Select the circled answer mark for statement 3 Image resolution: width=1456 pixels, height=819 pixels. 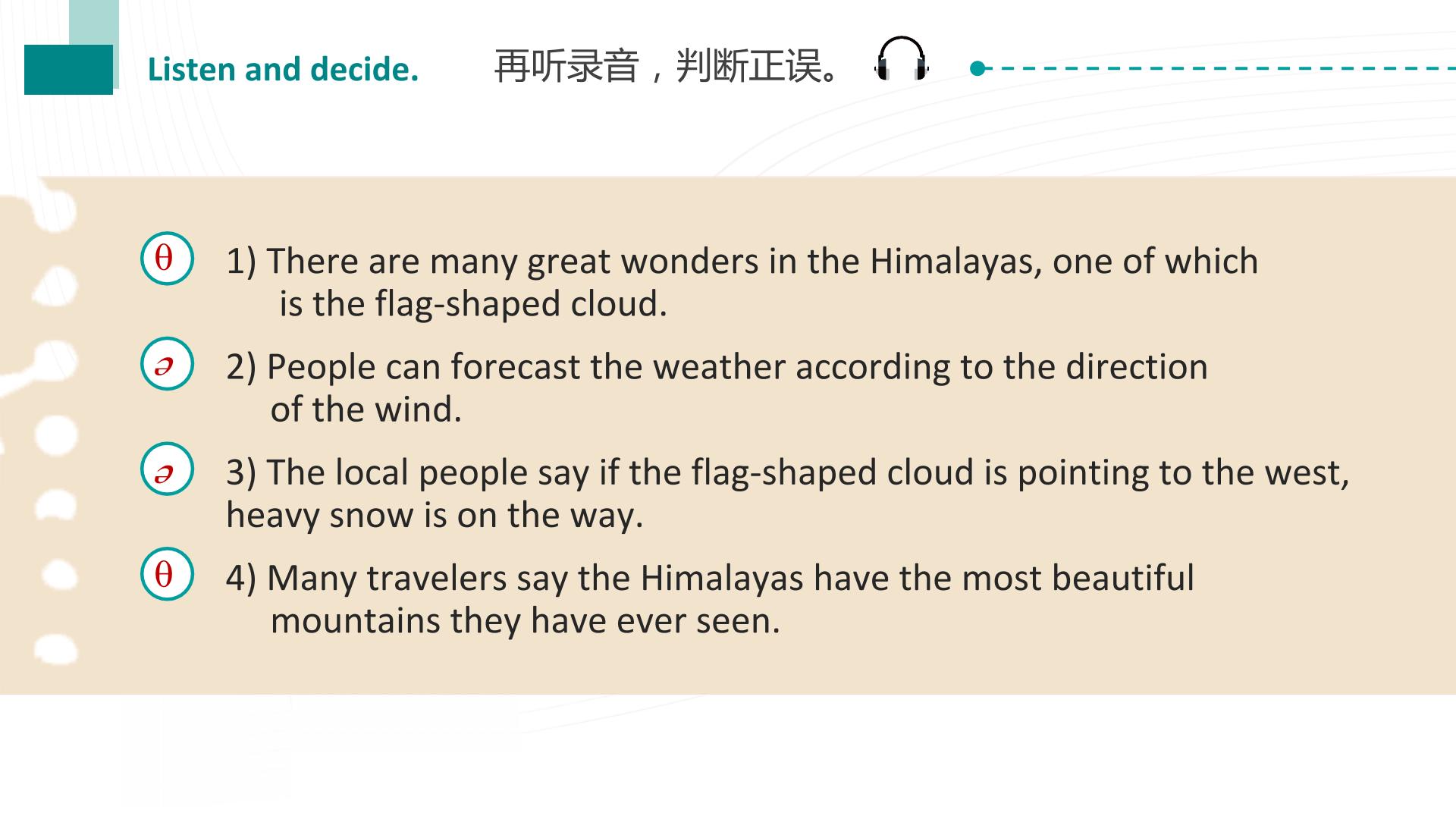(167, 469)
